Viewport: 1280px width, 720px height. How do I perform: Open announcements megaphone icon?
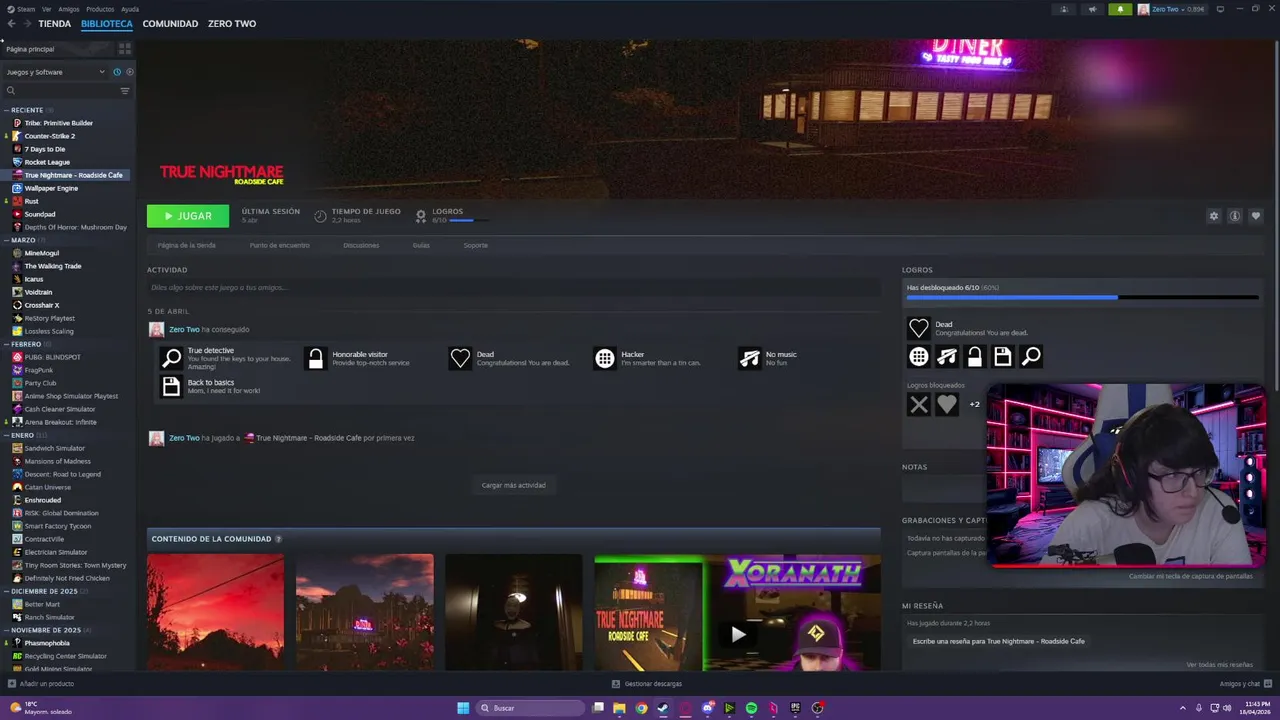[1092, 9]
